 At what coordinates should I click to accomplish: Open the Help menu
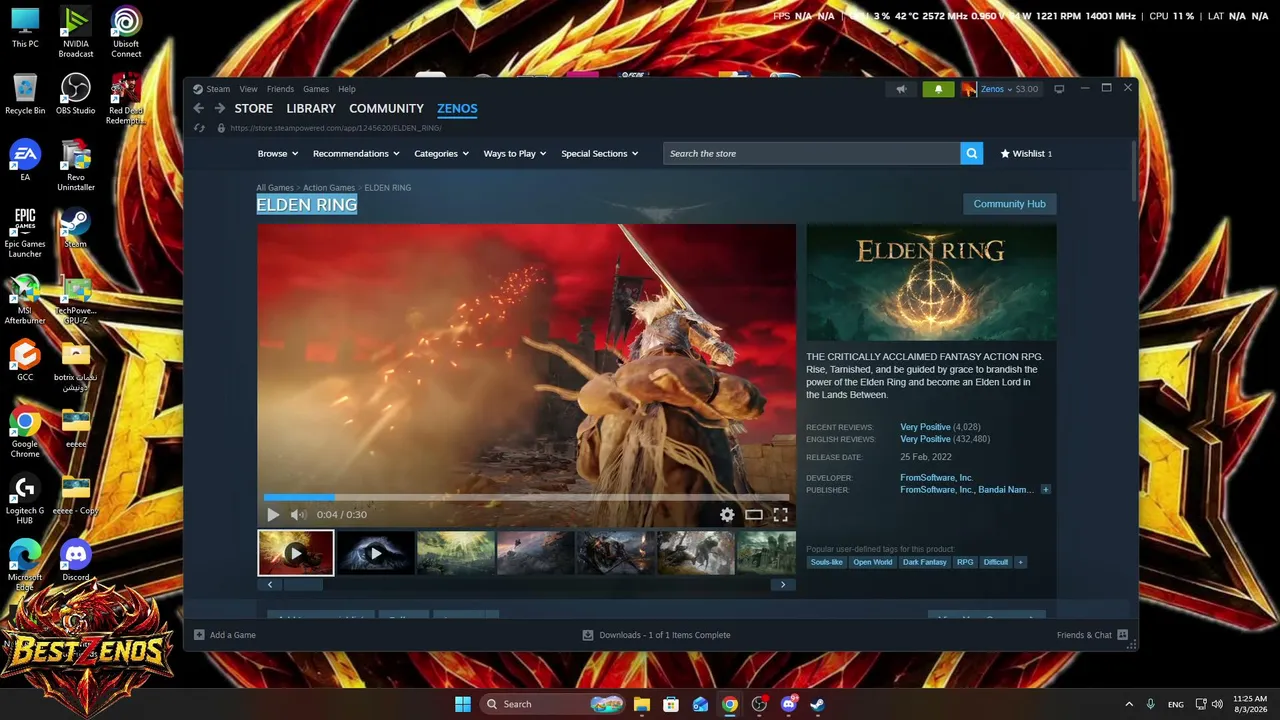coord(347,89)
